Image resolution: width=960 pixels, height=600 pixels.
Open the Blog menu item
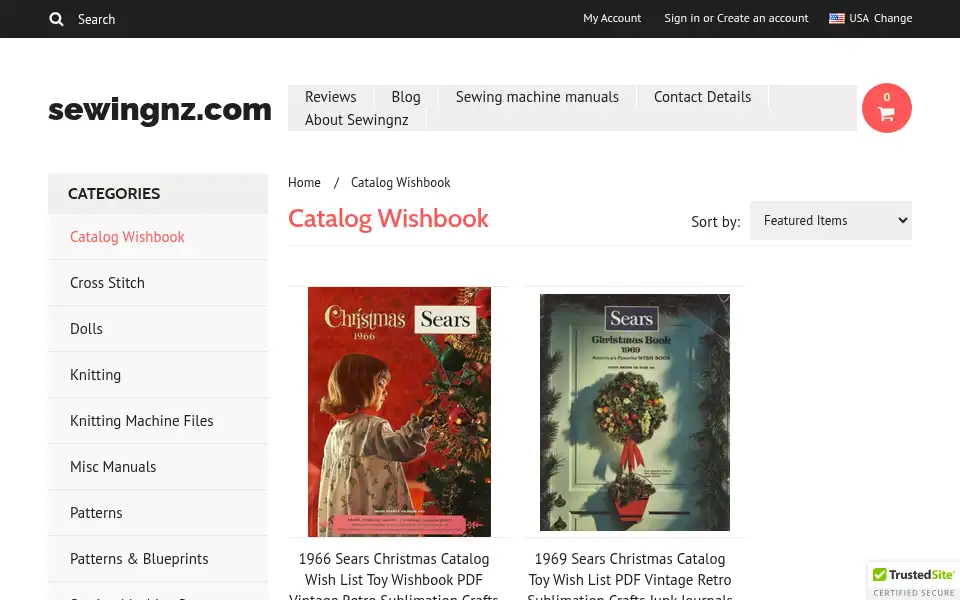(x=406, y=97)
